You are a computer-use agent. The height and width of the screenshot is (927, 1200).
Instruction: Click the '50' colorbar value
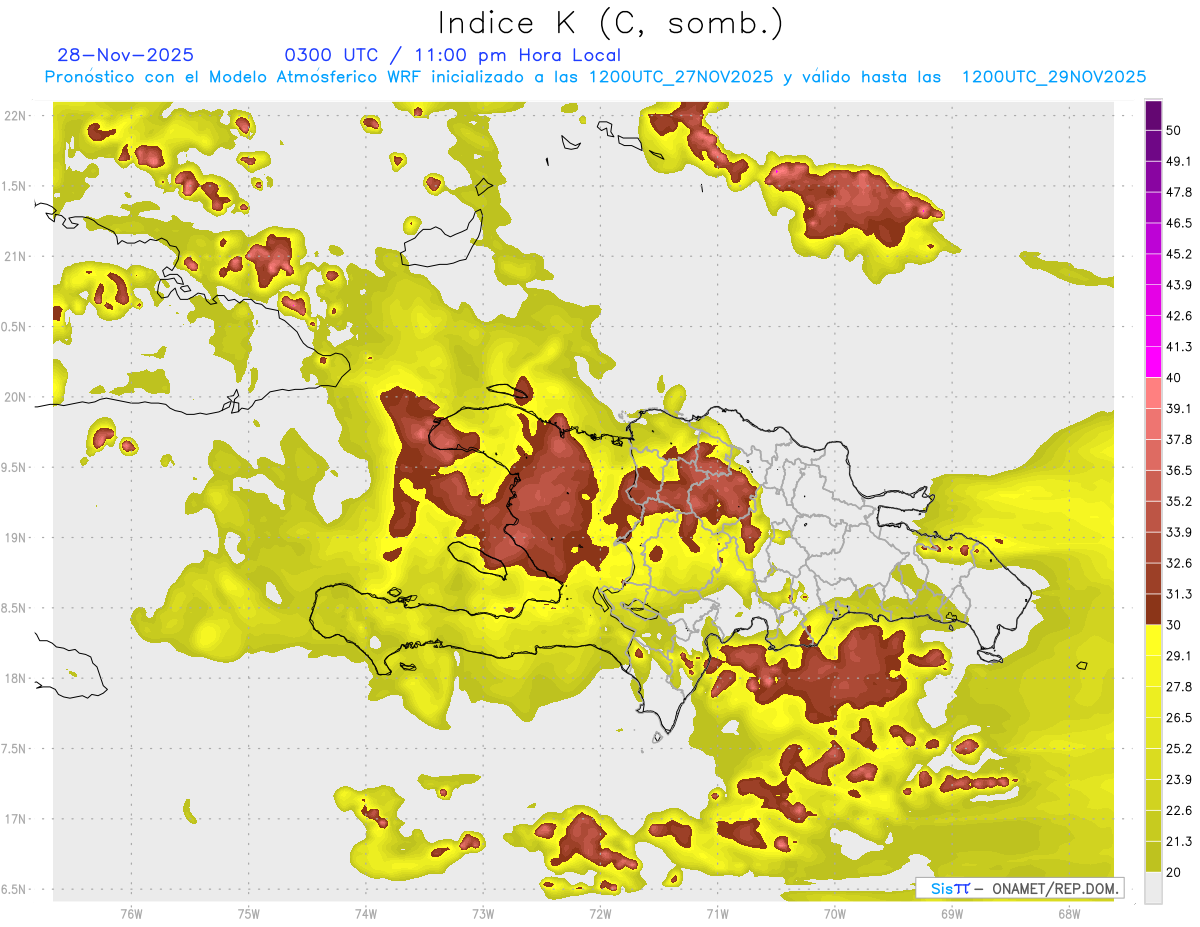(1174, 130)
